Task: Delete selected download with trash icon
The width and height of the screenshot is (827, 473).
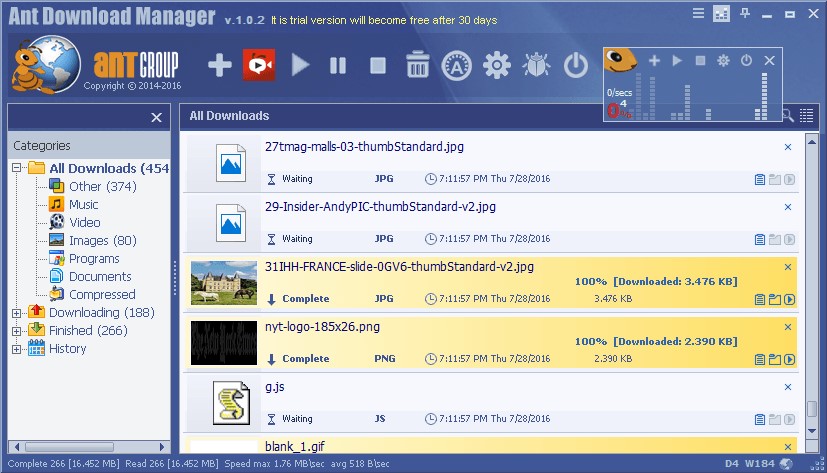Action: coord(417,64)
